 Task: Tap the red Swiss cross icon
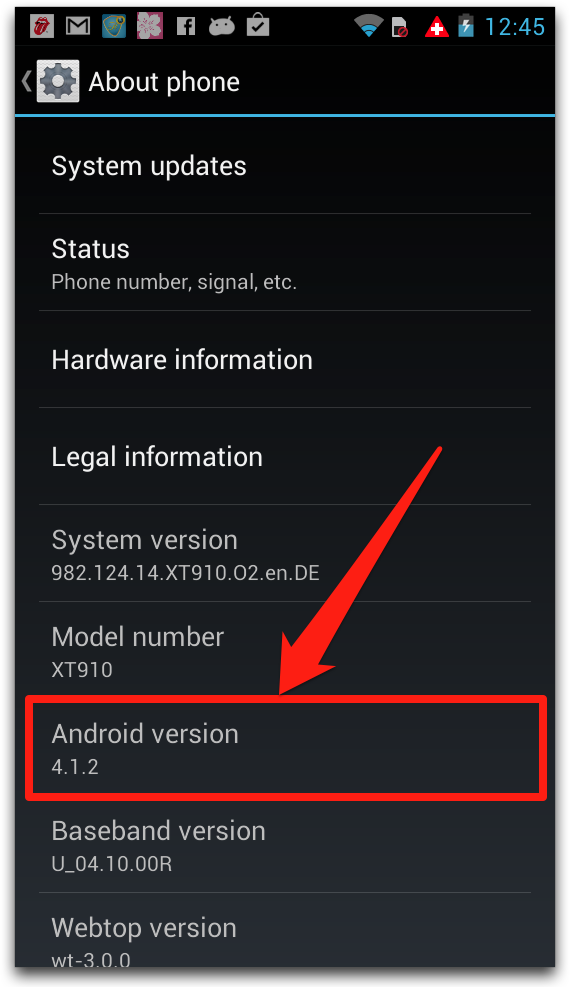coord(437,27)
